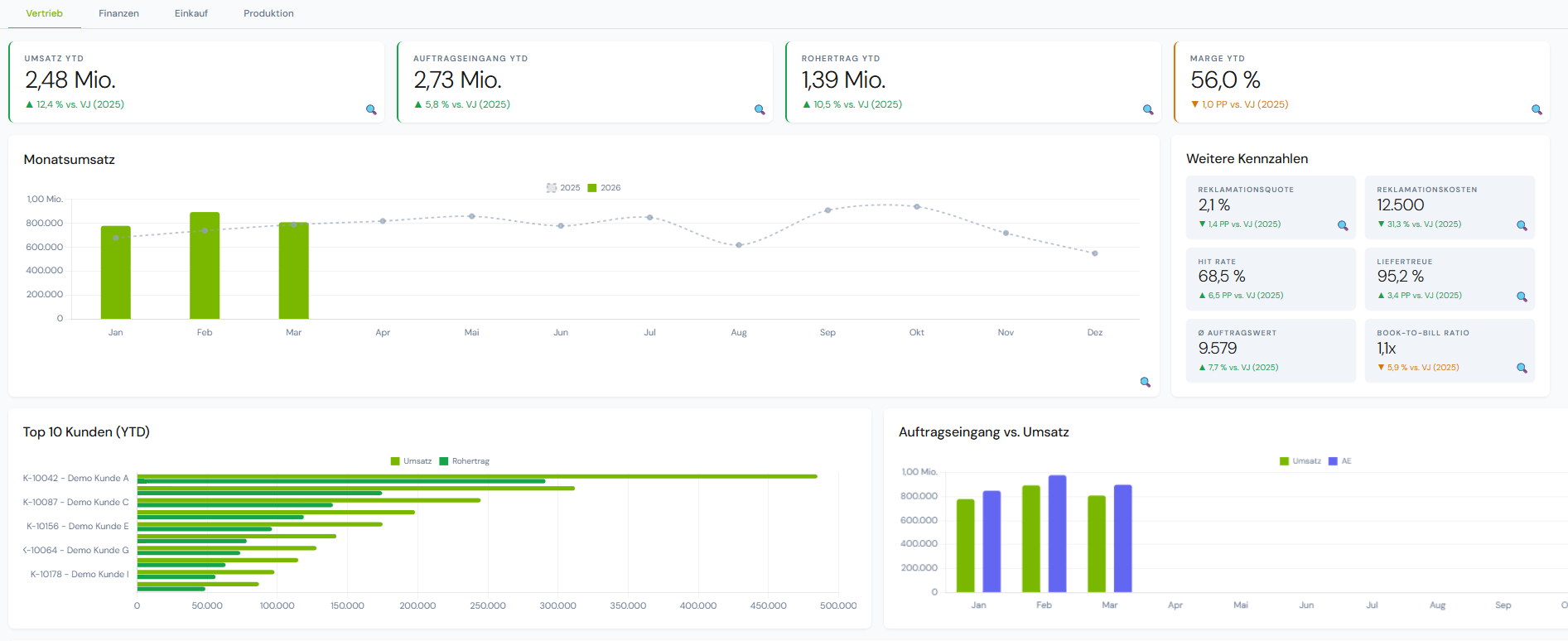Open magnifier on Reklamationskosten tile
1568x641 pixels.
(1522, 226)
